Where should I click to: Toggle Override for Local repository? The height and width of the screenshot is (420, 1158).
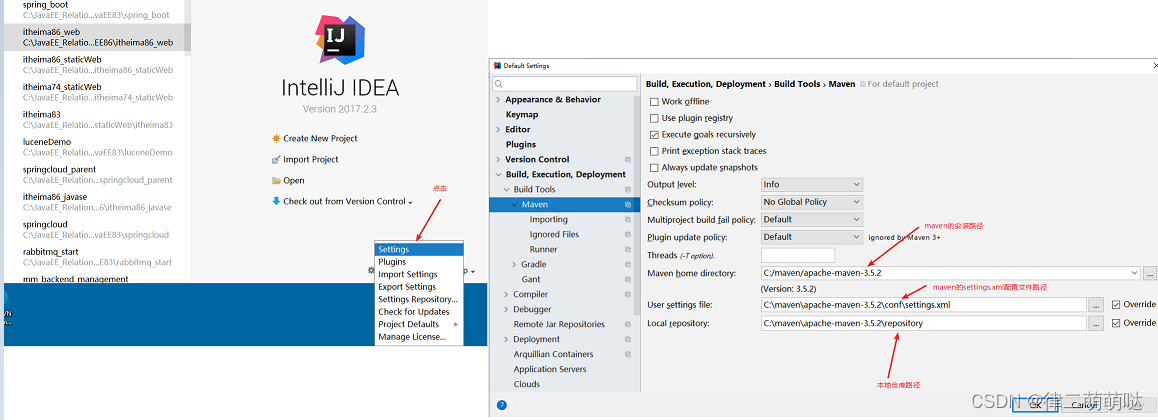[1116, 323]
